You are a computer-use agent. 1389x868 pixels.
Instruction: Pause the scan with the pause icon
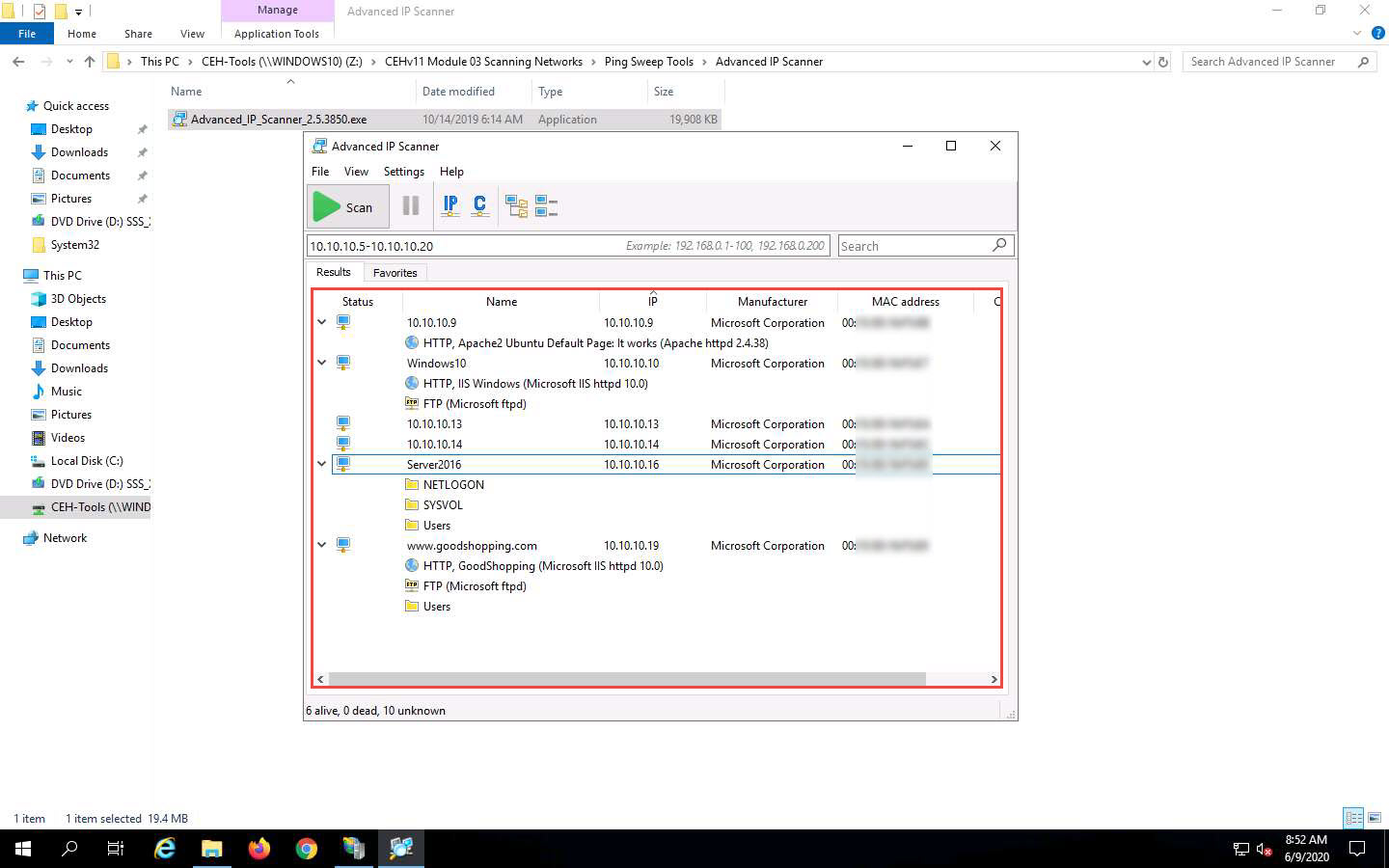pos(411,205)
